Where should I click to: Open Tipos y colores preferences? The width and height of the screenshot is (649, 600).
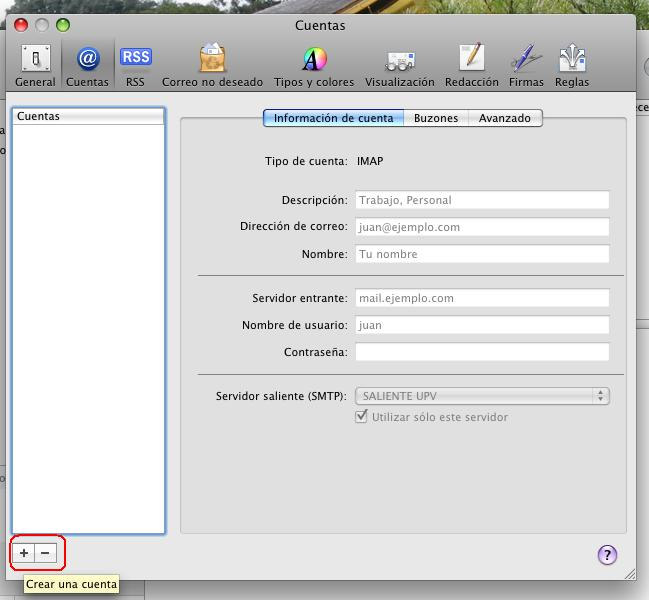click(314, 65)
